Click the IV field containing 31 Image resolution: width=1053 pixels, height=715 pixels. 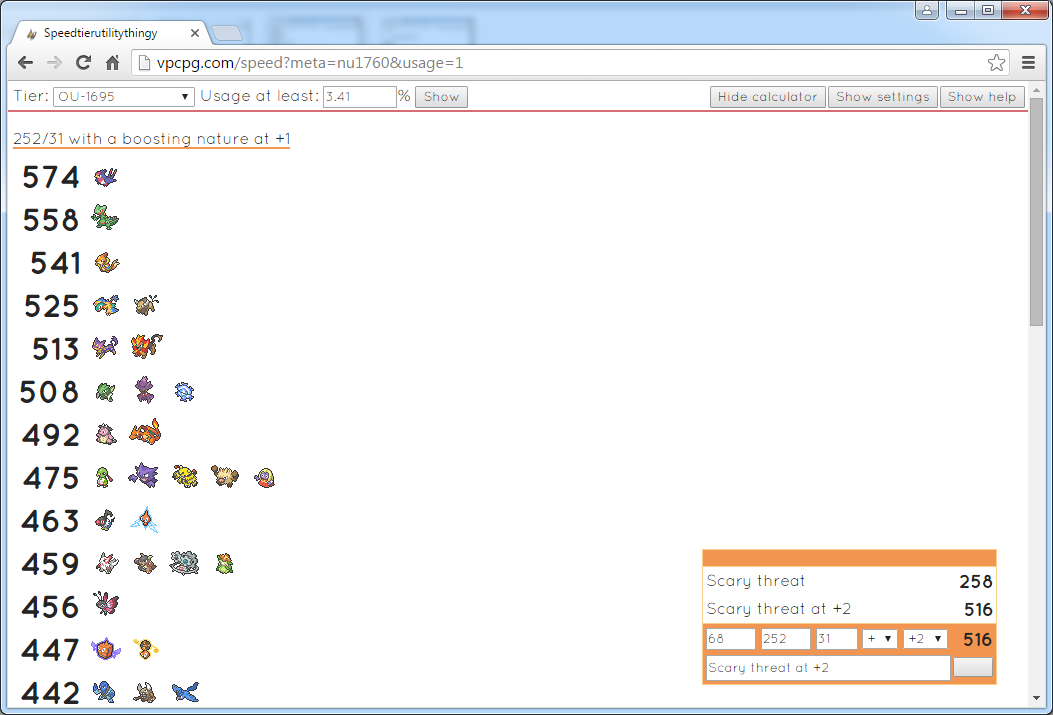tap(836, 638)
